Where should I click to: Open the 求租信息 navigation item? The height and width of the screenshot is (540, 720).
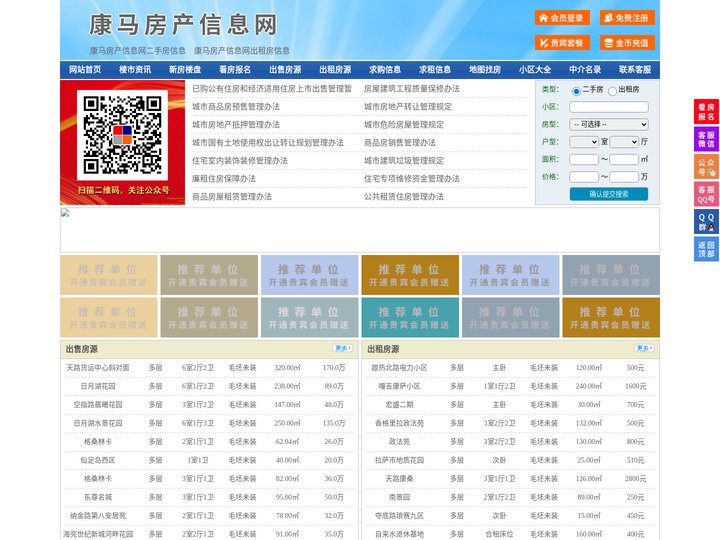coord(435,70)
